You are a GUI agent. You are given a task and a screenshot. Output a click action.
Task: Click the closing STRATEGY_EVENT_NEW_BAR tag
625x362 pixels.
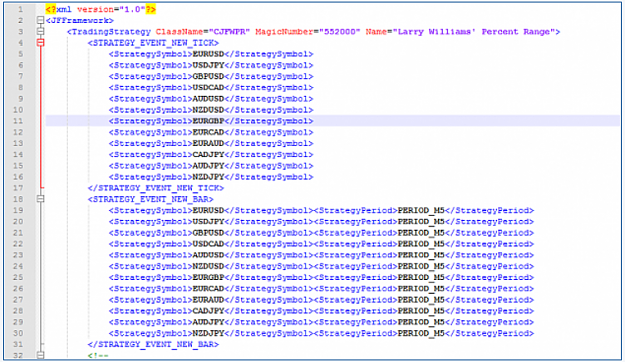[153, 344]
